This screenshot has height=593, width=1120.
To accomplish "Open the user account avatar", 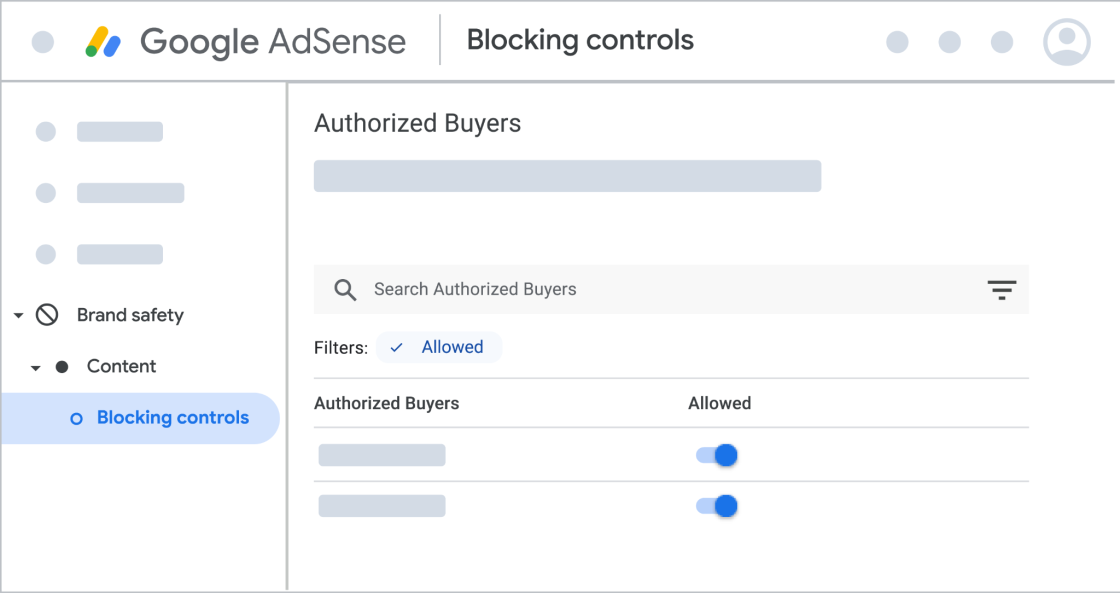I will tap(1066, 42).
